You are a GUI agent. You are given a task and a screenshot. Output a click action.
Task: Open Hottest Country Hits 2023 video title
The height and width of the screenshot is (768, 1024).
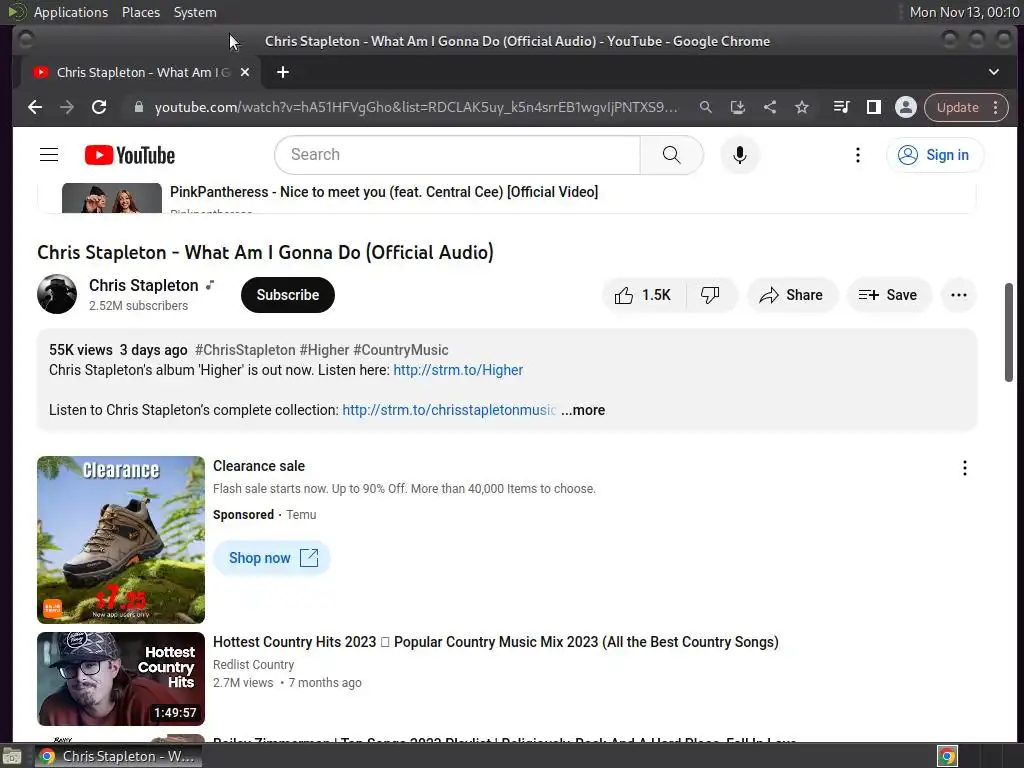[x=496, y=642]
